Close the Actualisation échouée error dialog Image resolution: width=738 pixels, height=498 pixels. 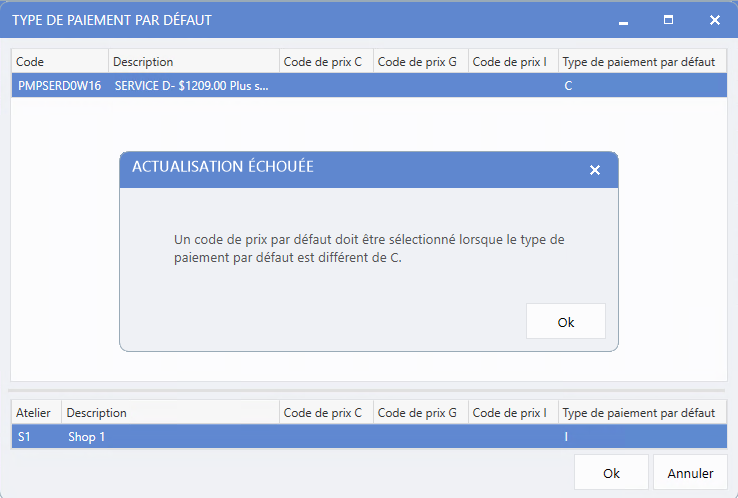pos(595,170)
